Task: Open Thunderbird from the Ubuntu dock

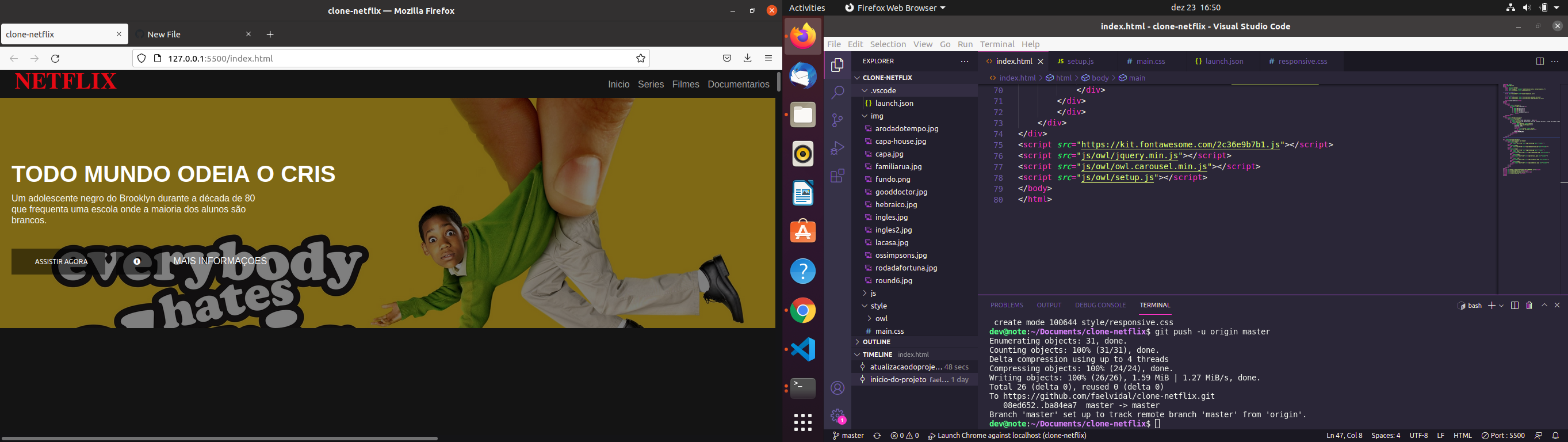Action: pos(803,75)
